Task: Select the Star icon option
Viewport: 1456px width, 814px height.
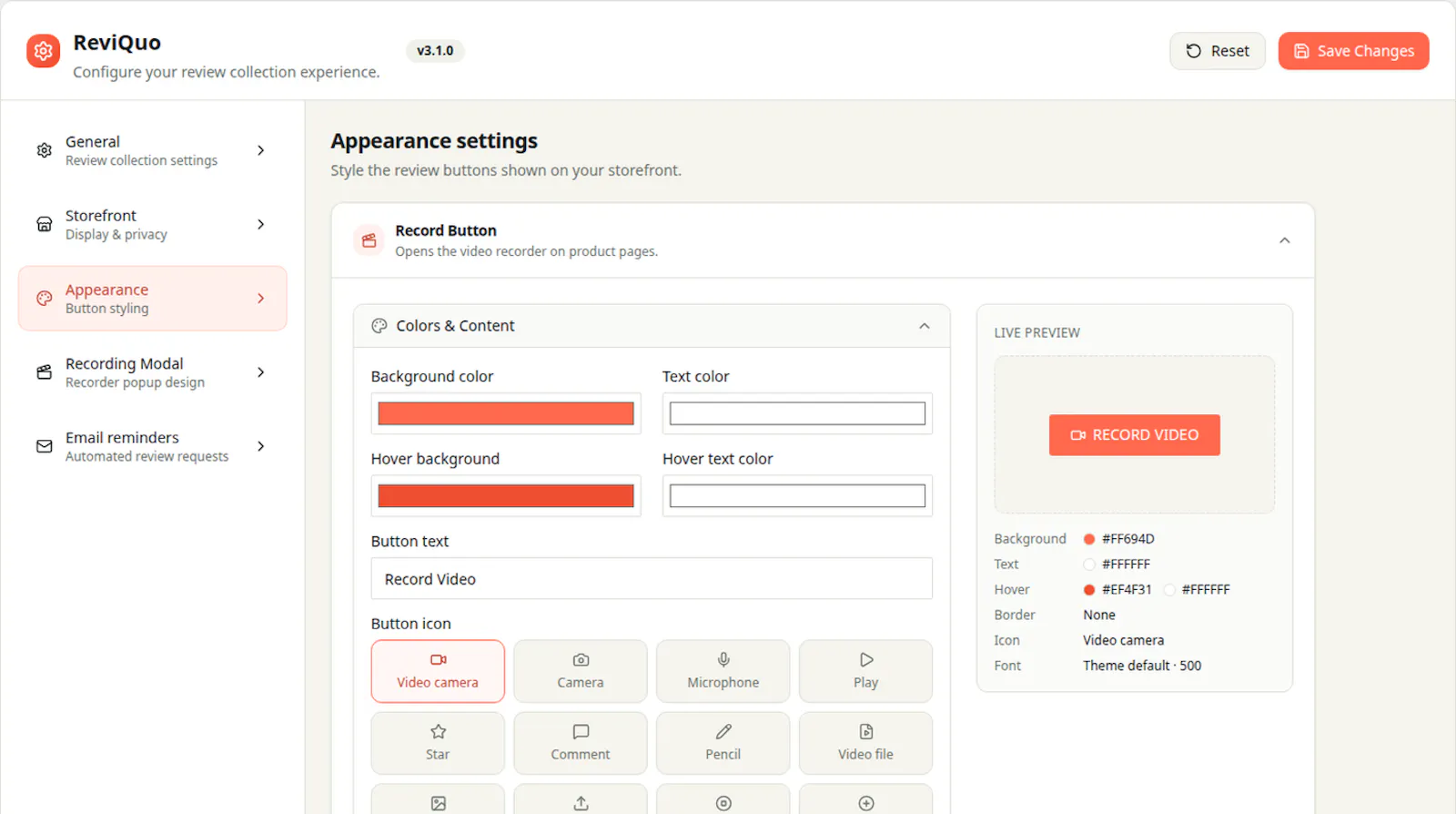Action: tap(438, 743)
